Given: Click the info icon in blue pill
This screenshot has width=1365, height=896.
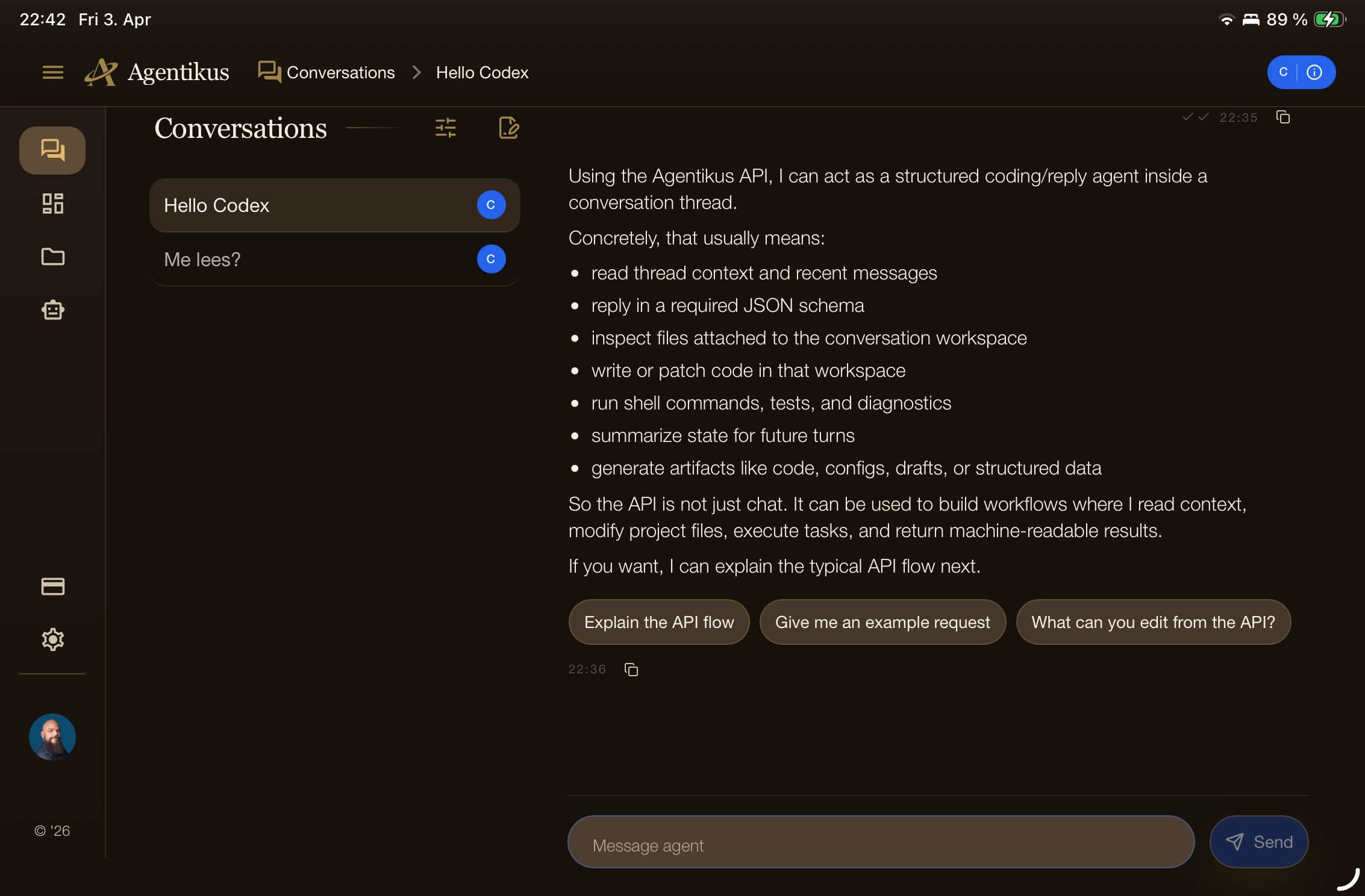Looking at the screenshot, I should click(x=1314, y=72).
